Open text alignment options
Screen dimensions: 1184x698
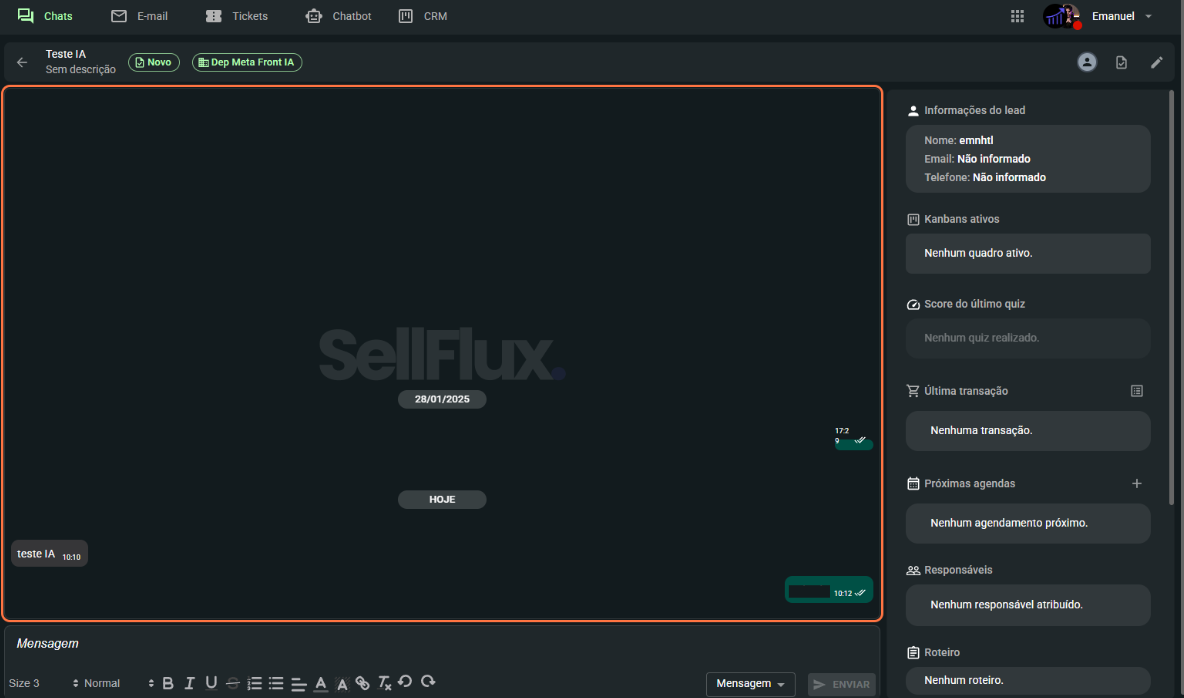[298, 684]
